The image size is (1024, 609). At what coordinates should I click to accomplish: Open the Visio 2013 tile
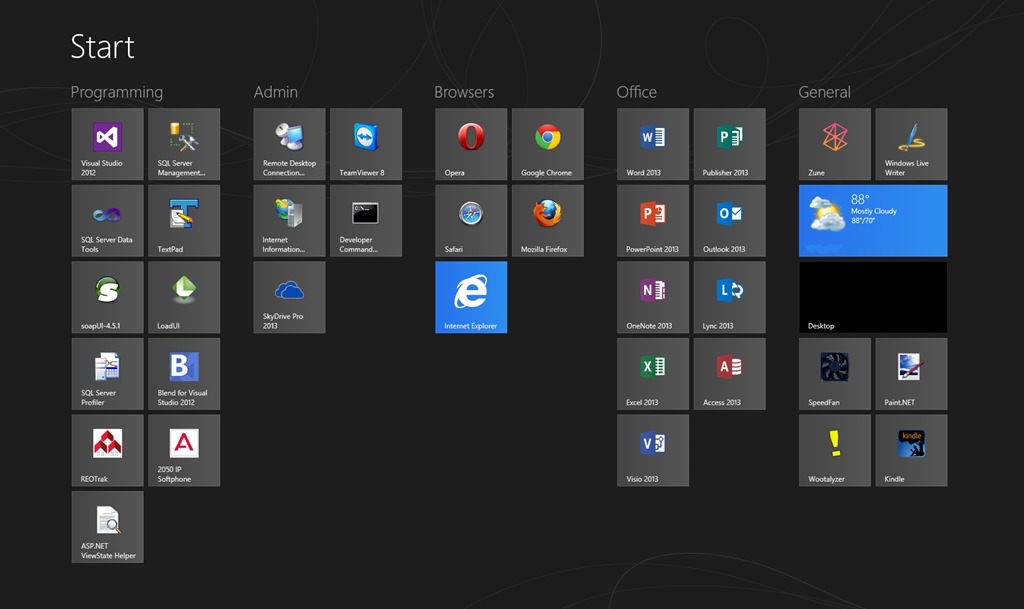click(653, 450)
